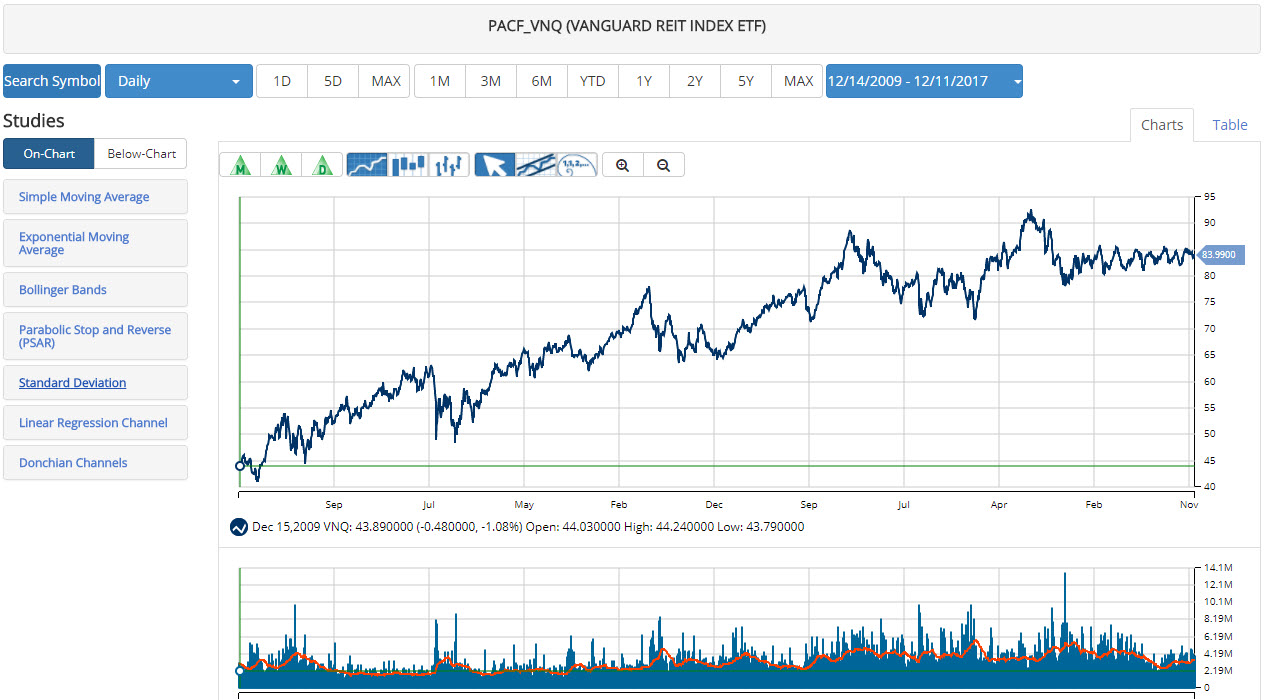Set range to 5Y
The width and height of the screenshot is (1265, 700).
746,81
